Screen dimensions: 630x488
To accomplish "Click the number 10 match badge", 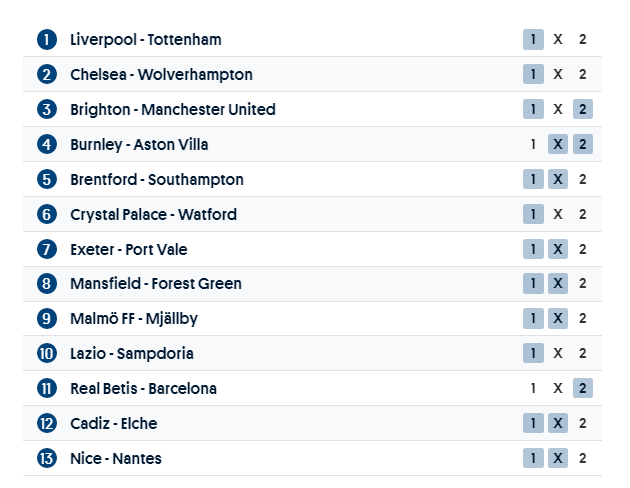I will pyautogui.click(x=47, y=353).
